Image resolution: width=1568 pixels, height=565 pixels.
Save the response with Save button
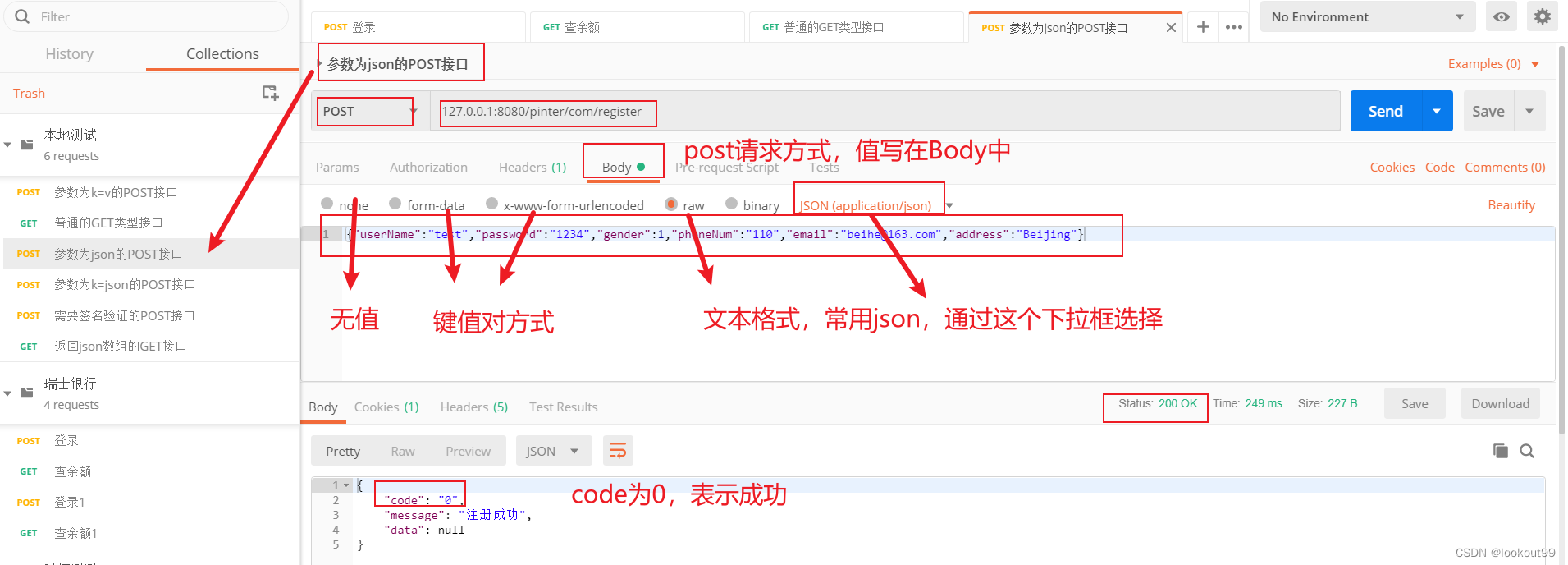click(1415, 403)
